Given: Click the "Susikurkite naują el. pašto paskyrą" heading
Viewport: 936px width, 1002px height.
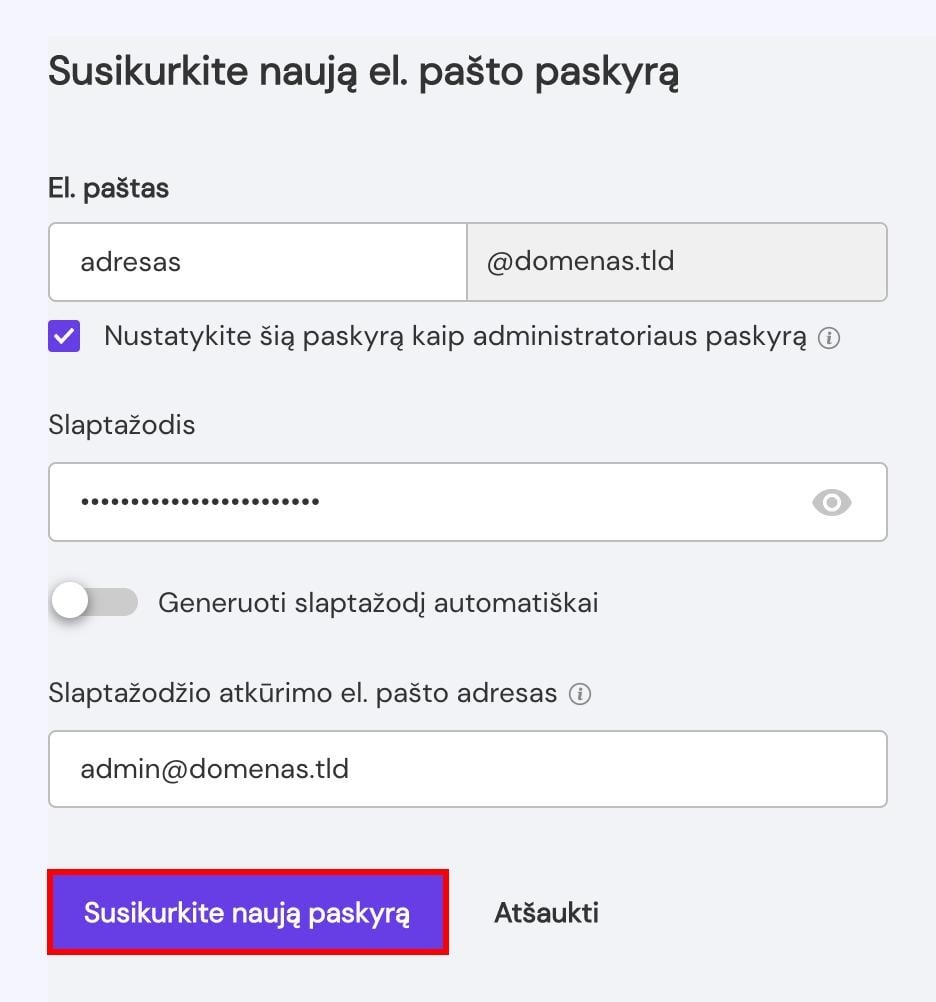Looking at the screenshot, I should (x=363, y=75).
